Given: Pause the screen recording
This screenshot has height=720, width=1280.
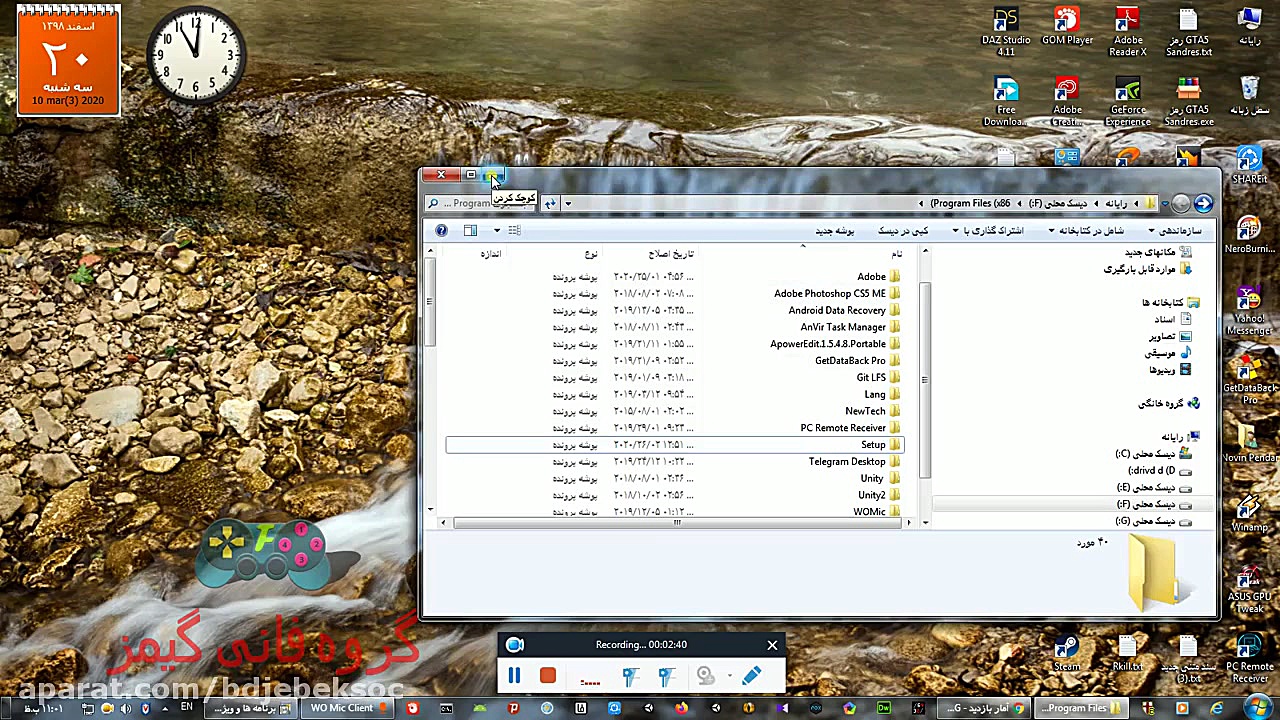Looking at the screenshot, I should click(514, 677).
